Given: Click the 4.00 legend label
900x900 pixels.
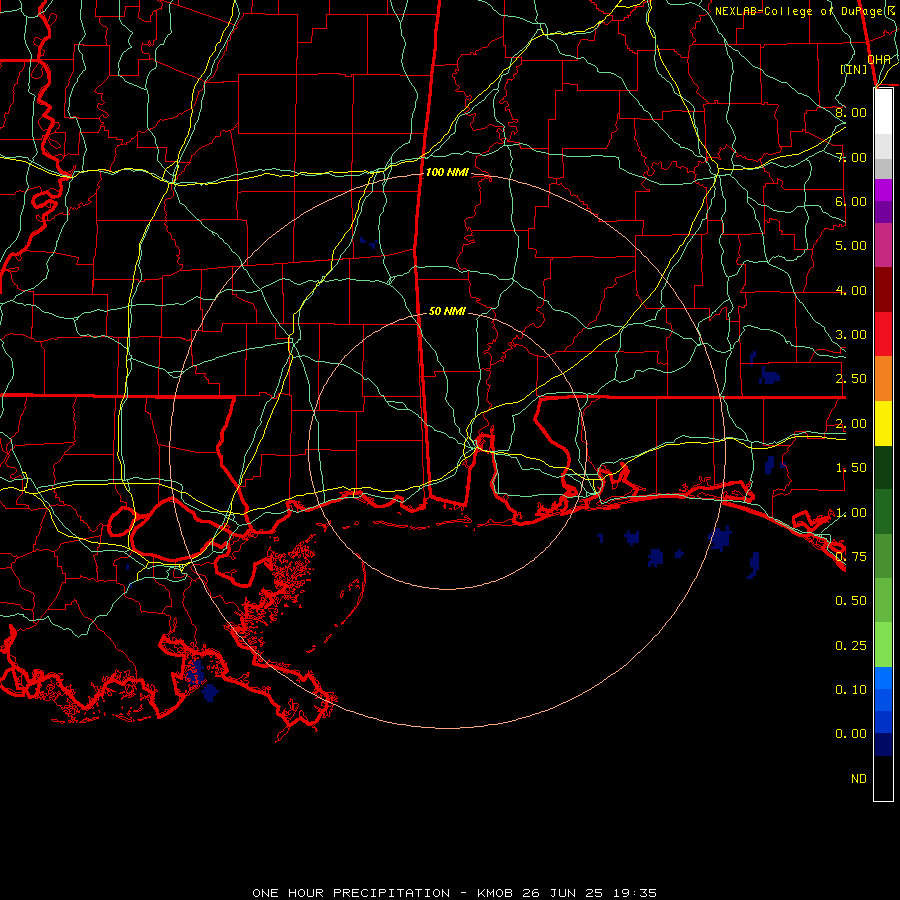Looking at the screenshot, I should (851, 290).
